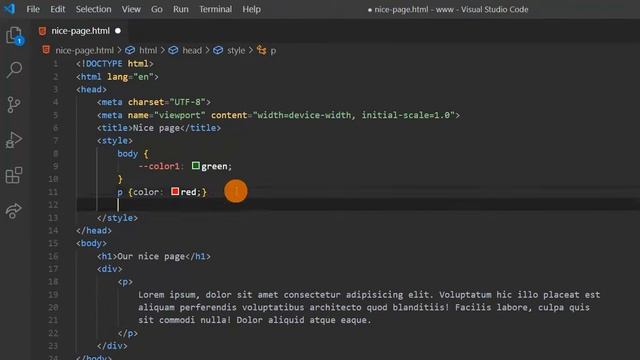The image size is (640, 360).
Task: Open the Live Share icon in activity bar
Action: (14, 211)
